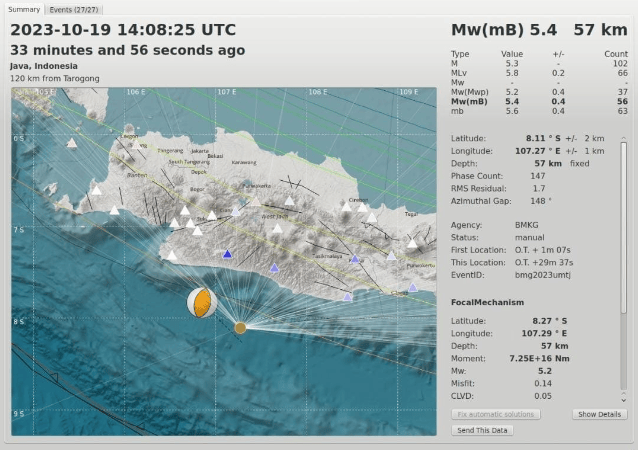Viewport: 638px width, 450px height.
Task: Switch to the Summary tab
Action: tap(24, 9)
